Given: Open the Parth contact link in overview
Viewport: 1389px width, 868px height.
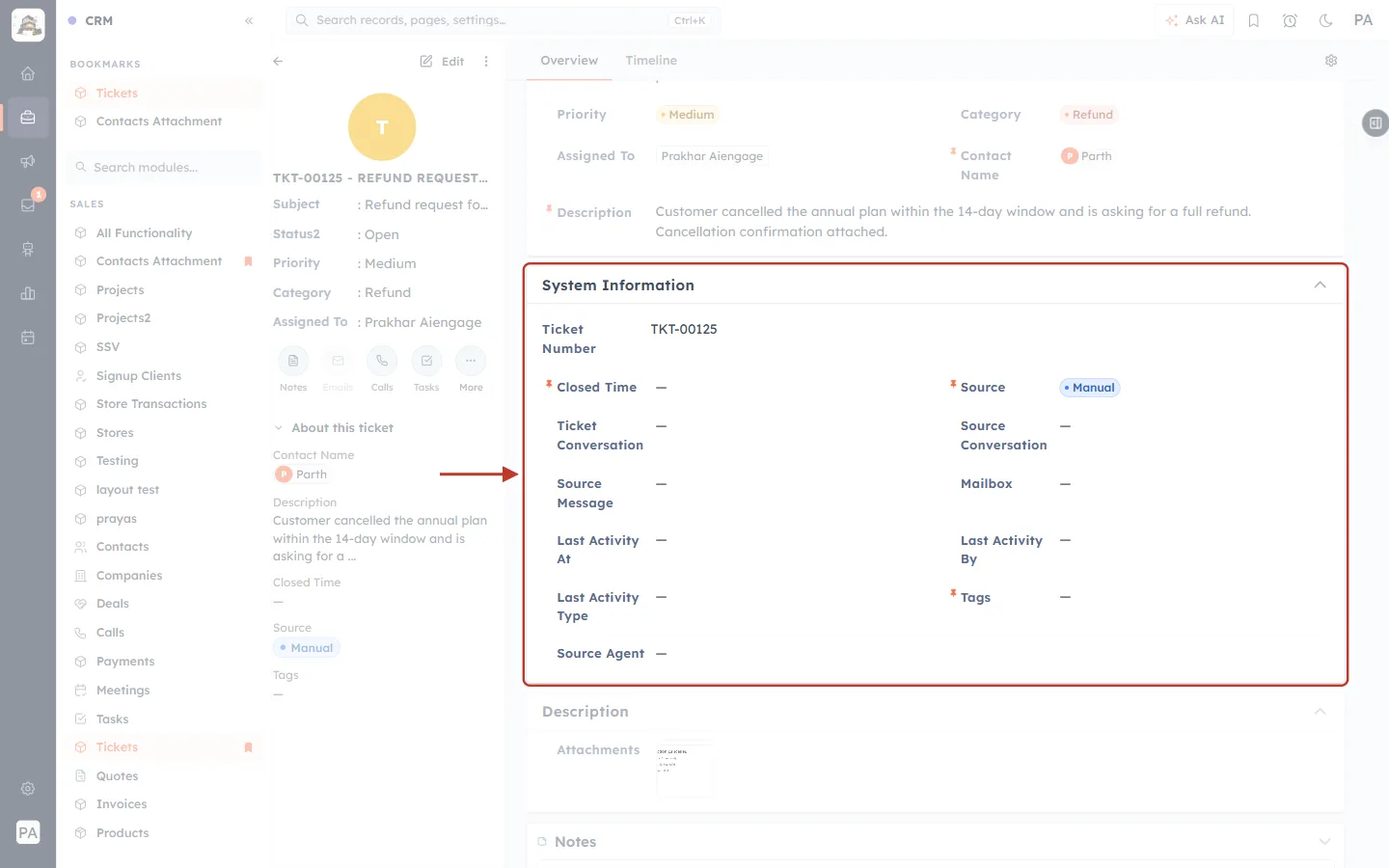Looking at the screenshot, I should [x=1087, y=156].
